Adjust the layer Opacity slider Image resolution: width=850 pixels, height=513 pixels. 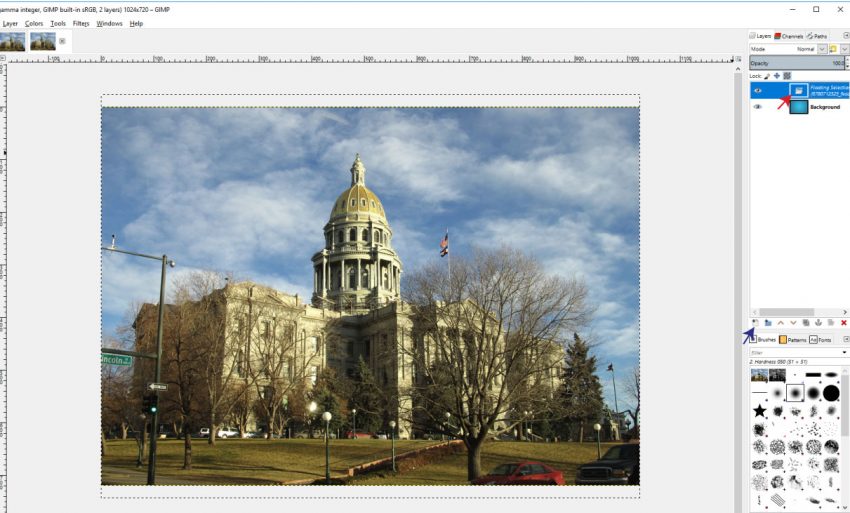pos(797,63)
